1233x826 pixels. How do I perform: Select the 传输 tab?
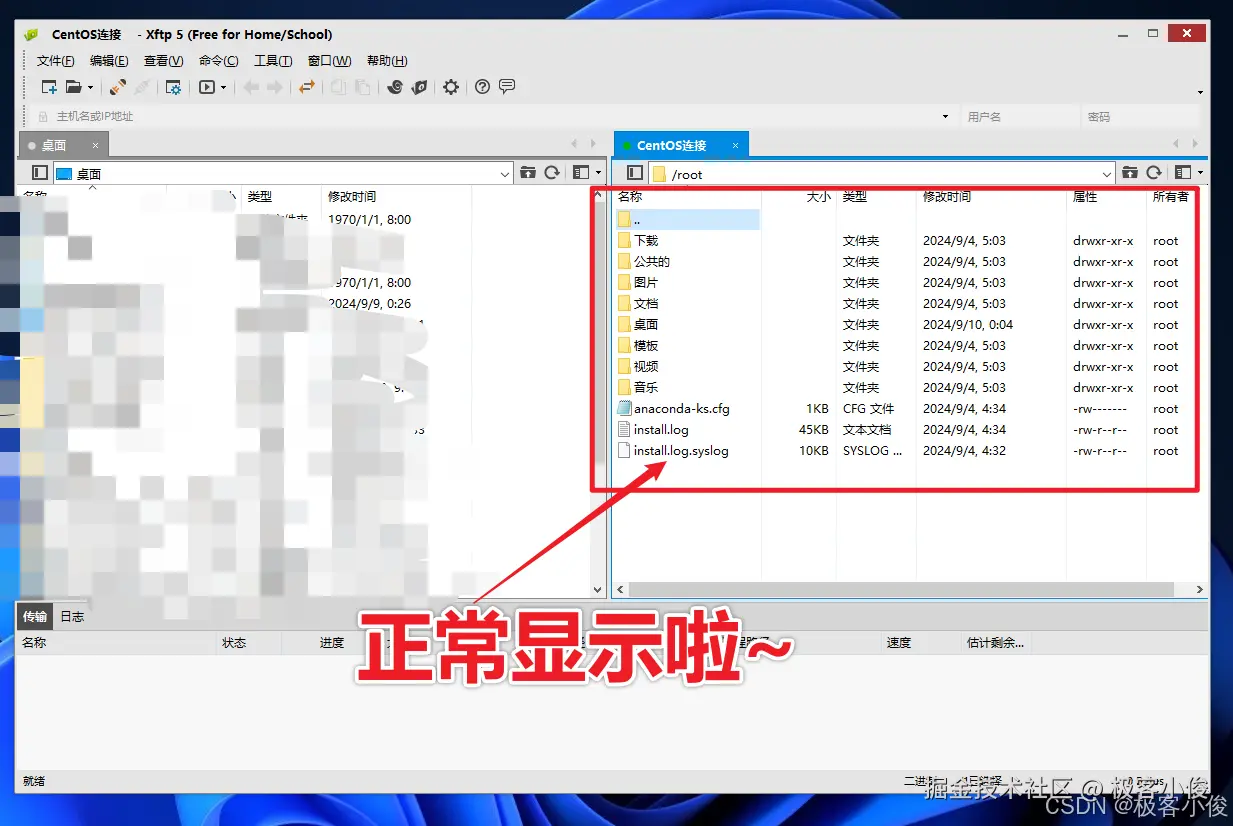tap(35, 616)
